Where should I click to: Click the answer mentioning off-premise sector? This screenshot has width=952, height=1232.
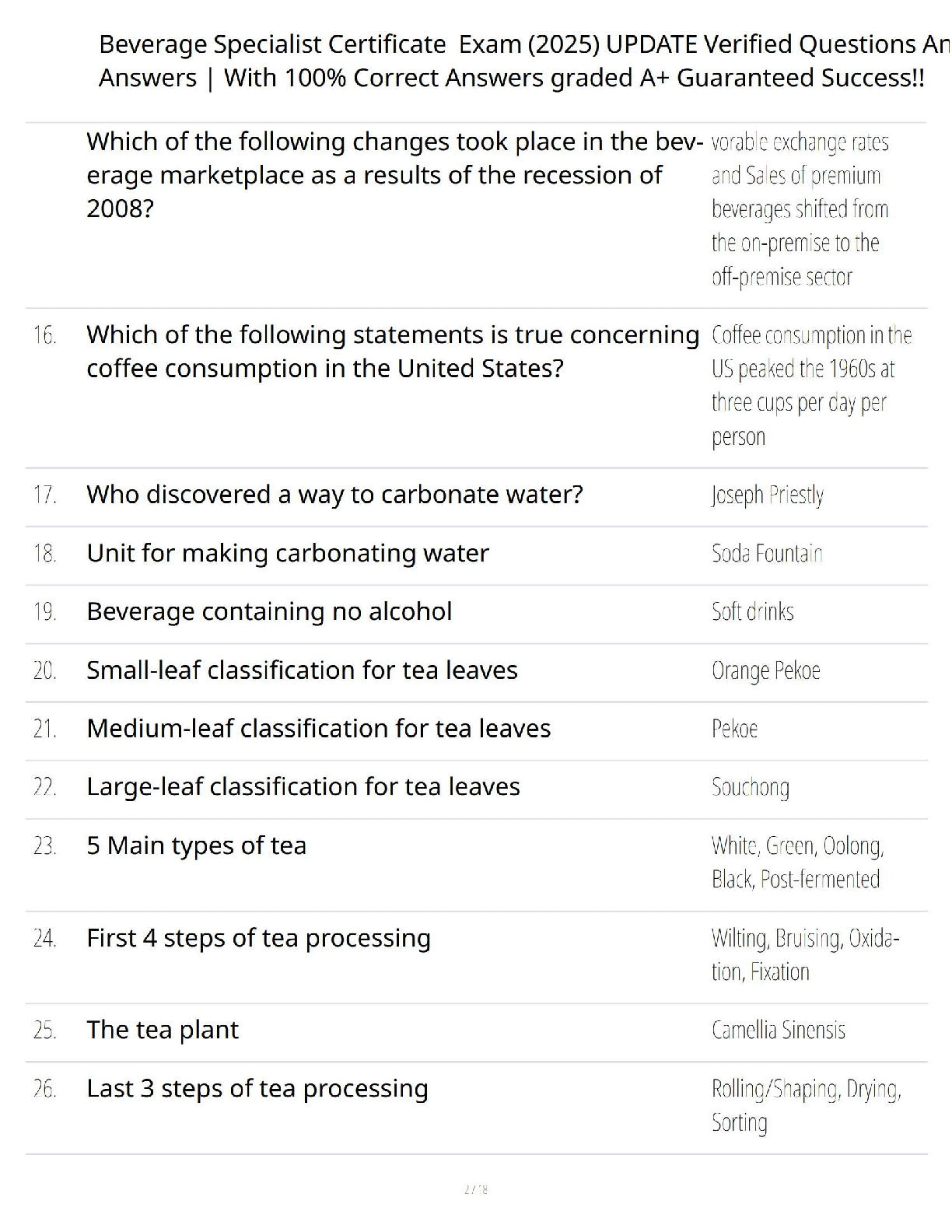tap(800, 209)
